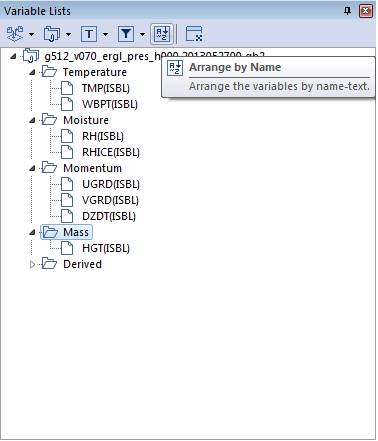Select variable VGRD(ISBL)
378x441 pixels.
[x=110, y=200]
